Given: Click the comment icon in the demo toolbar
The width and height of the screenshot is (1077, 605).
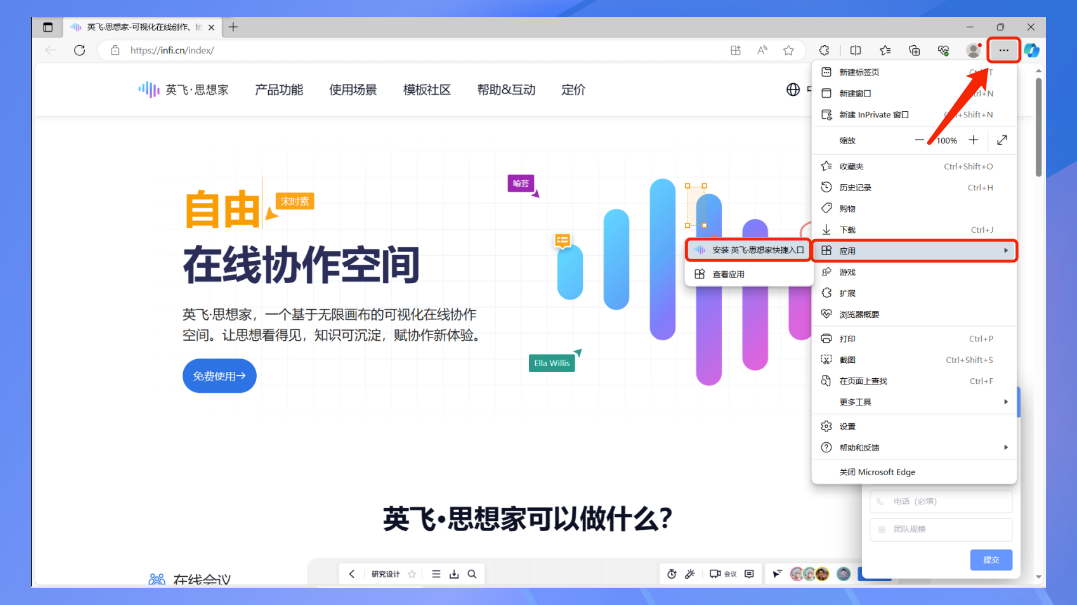Looking at the screenshot, I should click(x=749, y=574).
